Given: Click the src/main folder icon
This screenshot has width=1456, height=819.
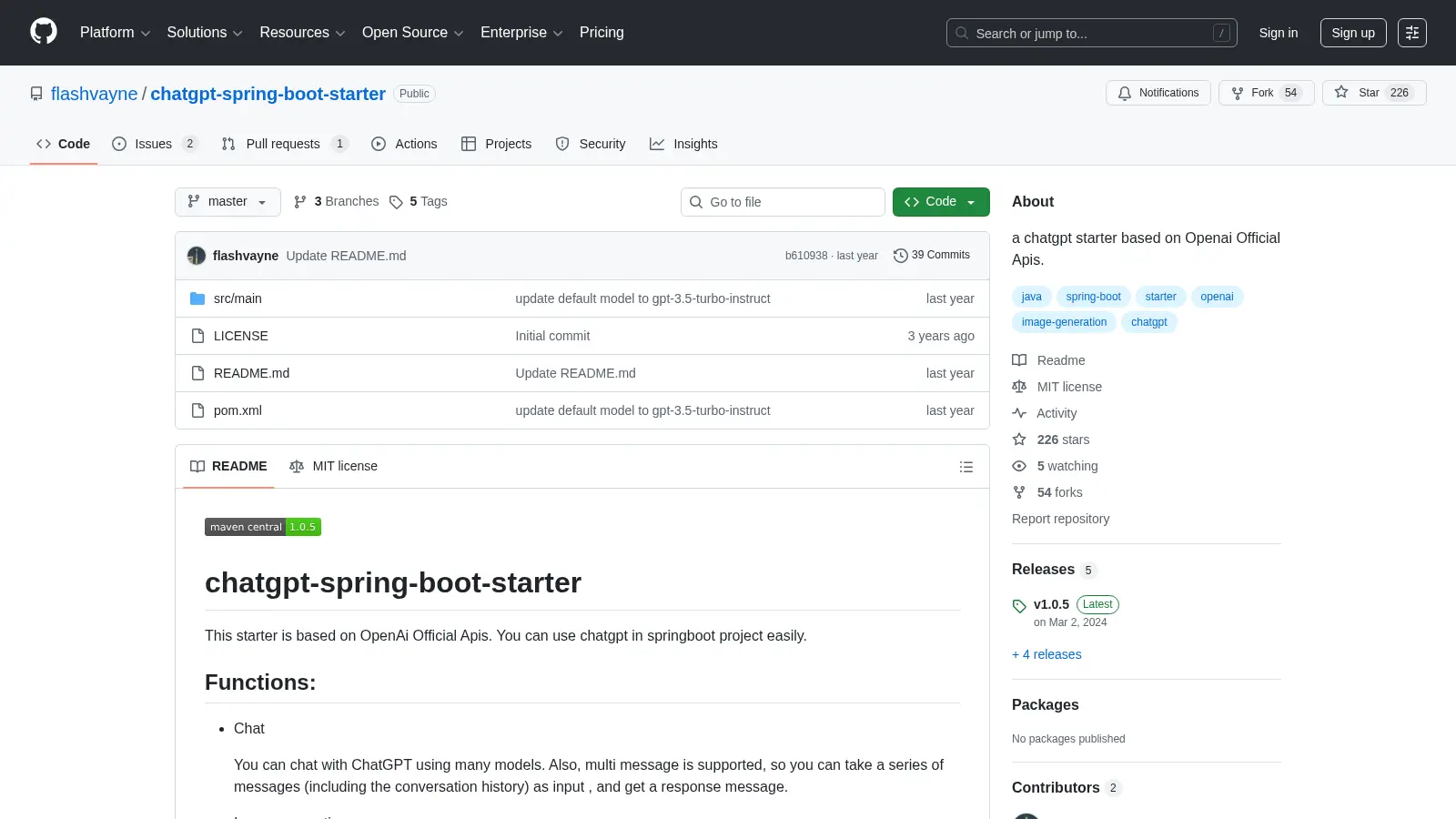Looking at the screenshot, I should (x=197, y=298).
